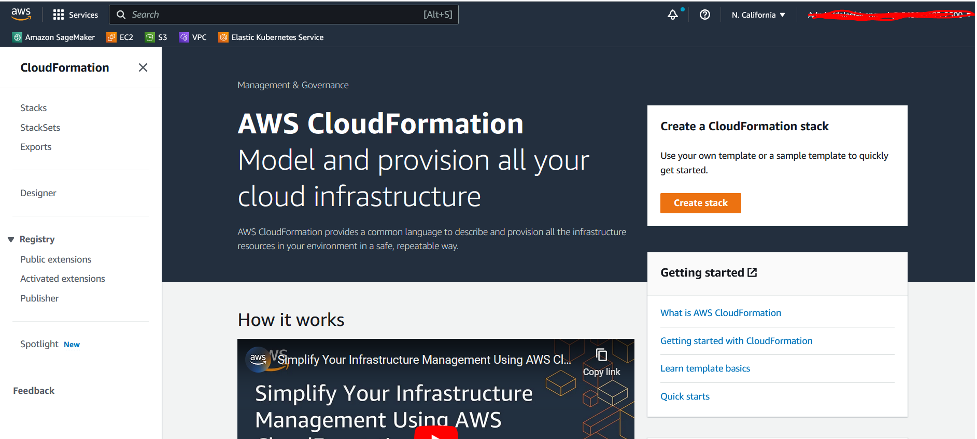The image size is (977, 439).
Task: Click the AWS logo home icon
Action: [22, 15]
